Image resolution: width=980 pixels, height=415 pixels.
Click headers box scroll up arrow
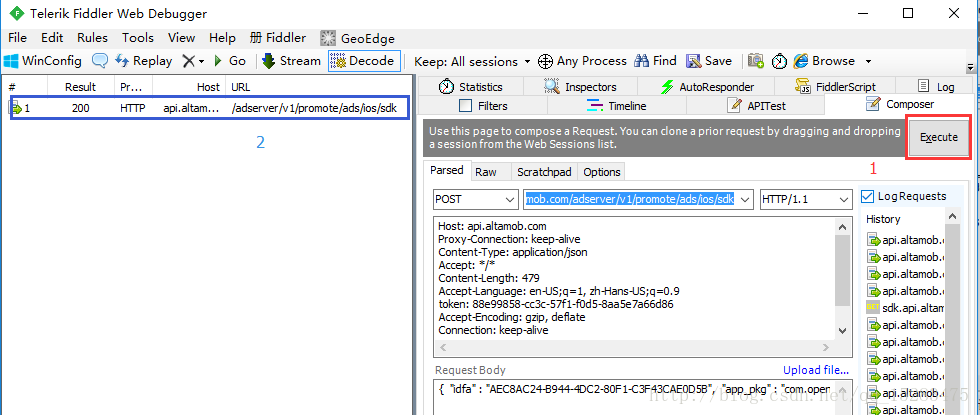[842, 227]
